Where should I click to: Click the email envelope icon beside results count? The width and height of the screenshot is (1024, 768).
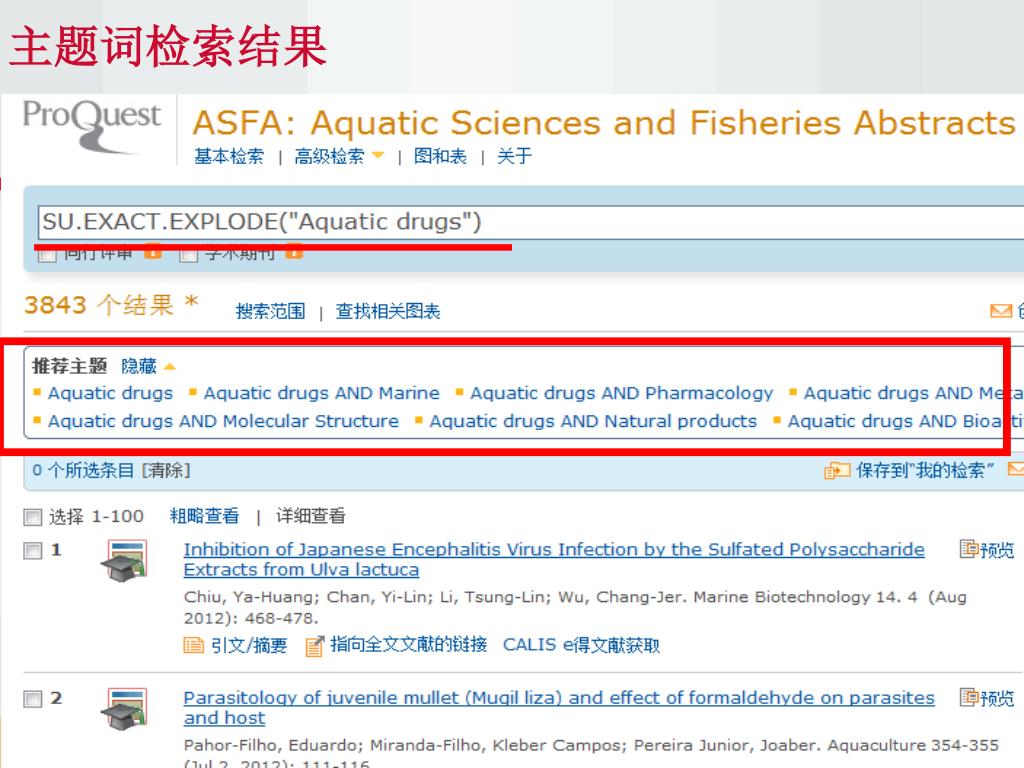[1001, 311]
